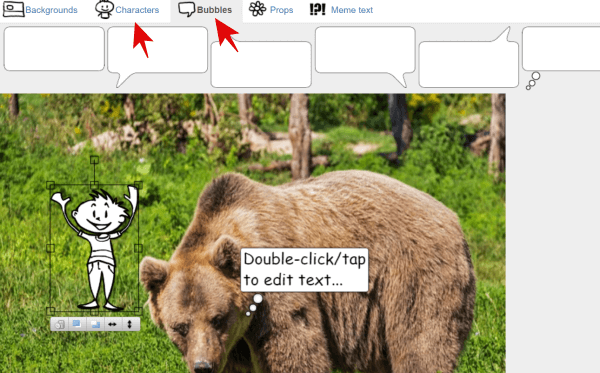This screenshot has height=373, width=600.
Task: Choose the plain rounded rectangle bubble
Action: tap(54, 49)
